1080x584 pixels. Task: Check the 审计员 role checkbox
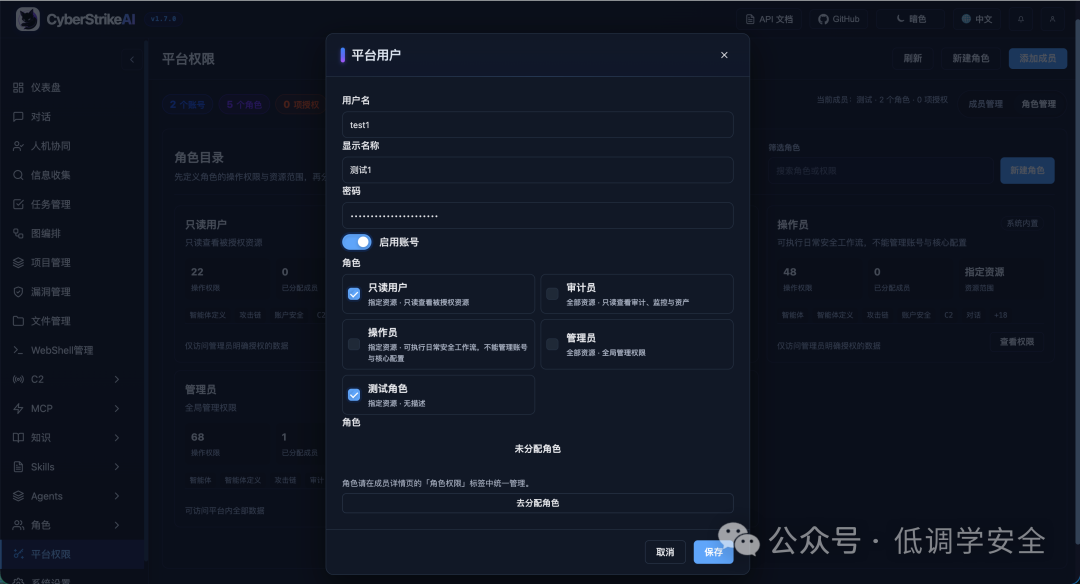tap(552, 294)
